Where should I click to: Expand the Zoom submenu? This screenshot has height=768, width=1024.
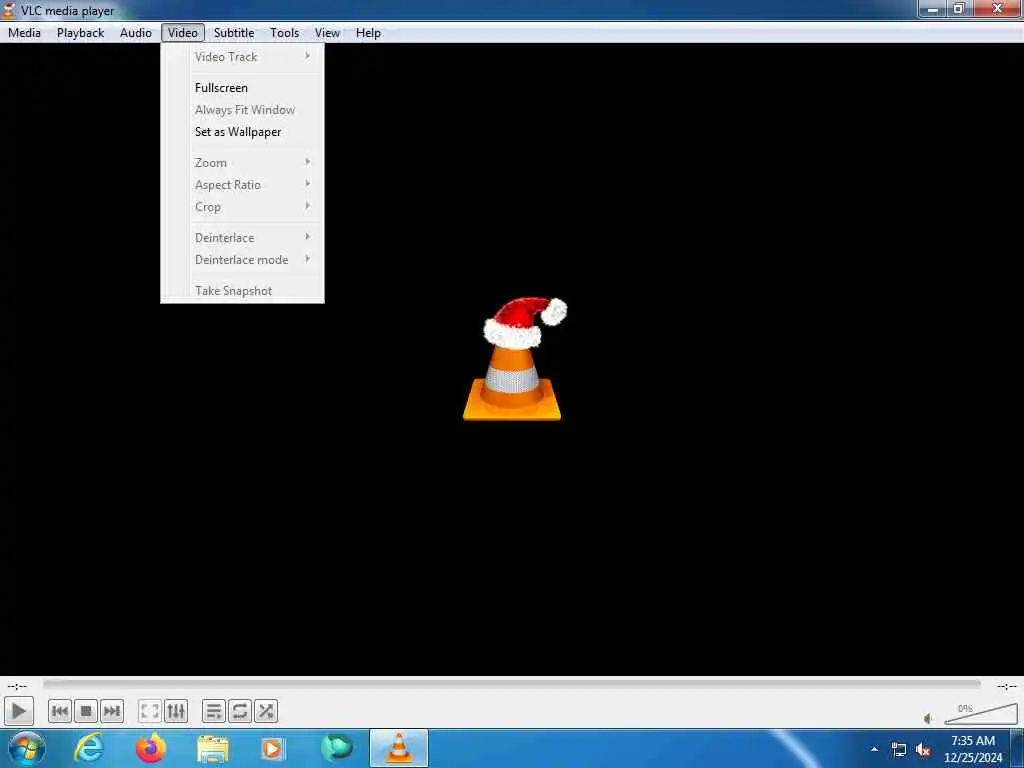tap(243, 163)
